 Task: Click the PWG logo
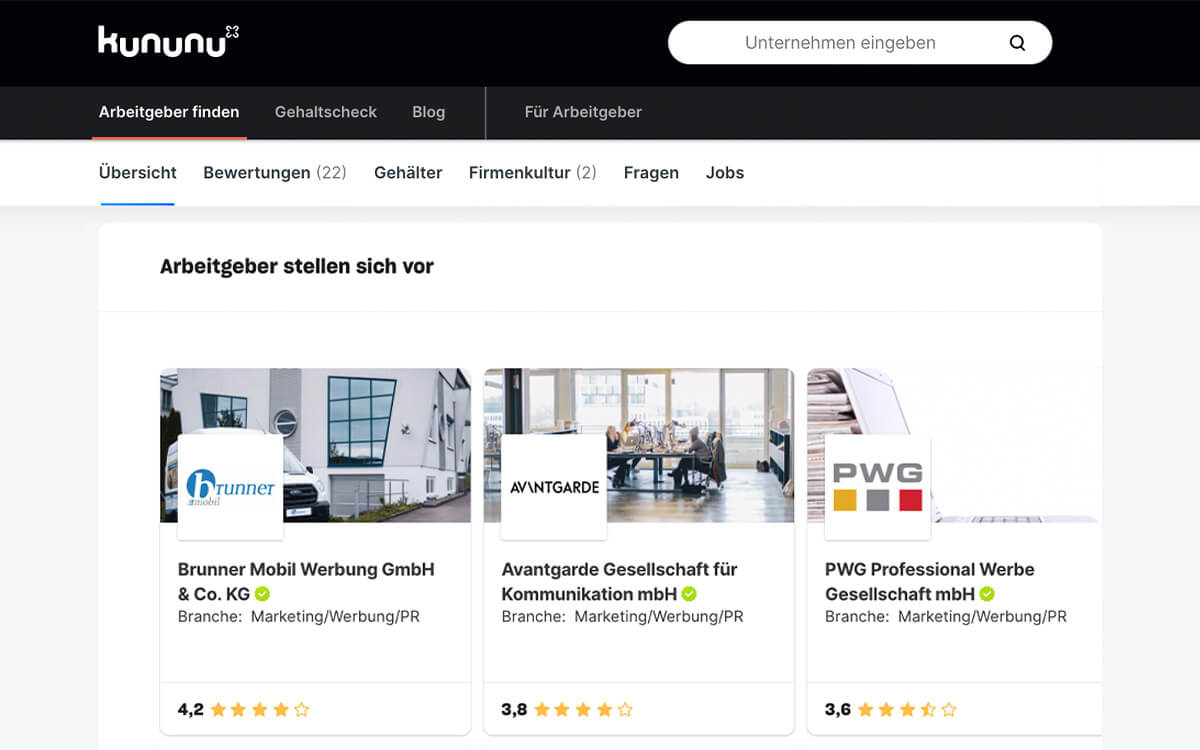(877, 487)
